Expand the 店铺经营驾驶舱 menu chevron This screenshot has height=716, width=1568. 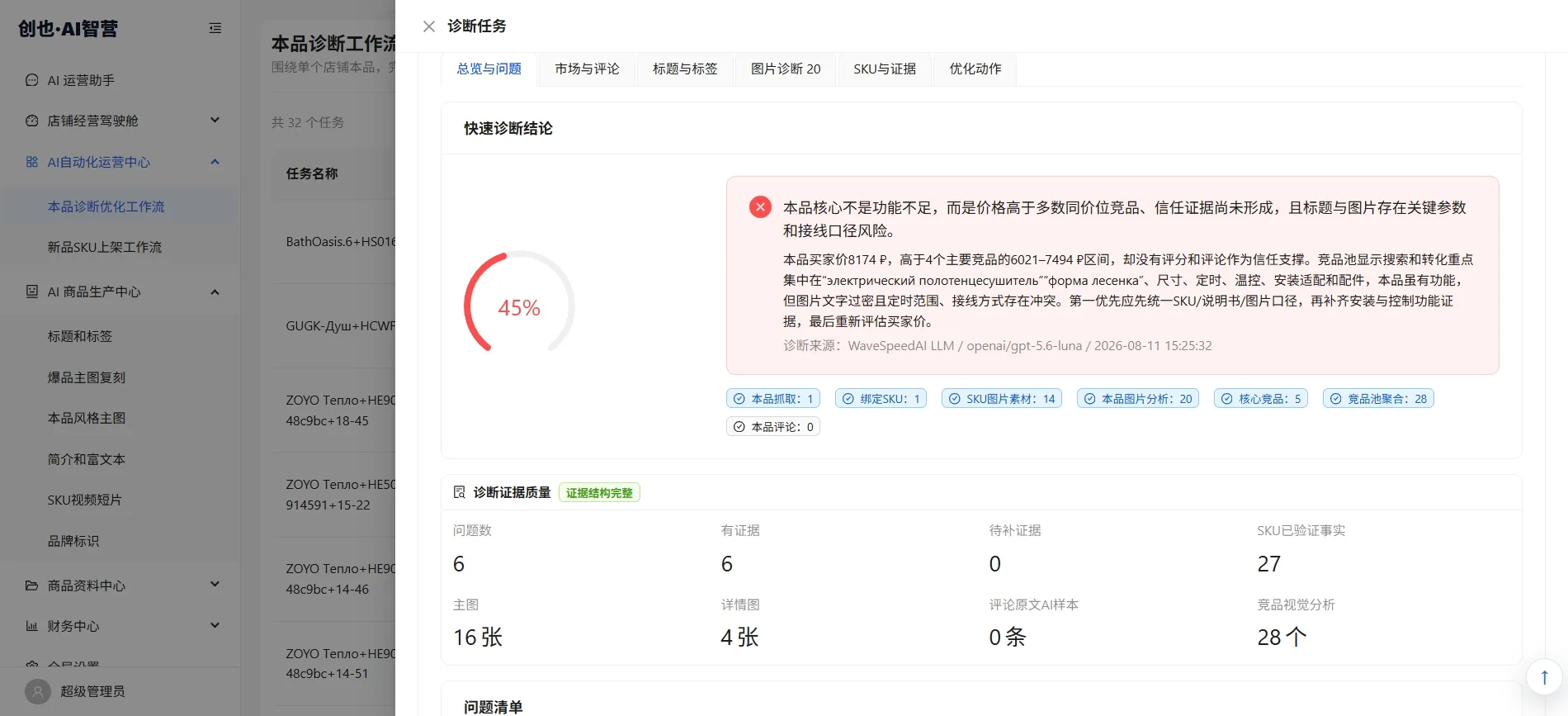tap(215, 121)
